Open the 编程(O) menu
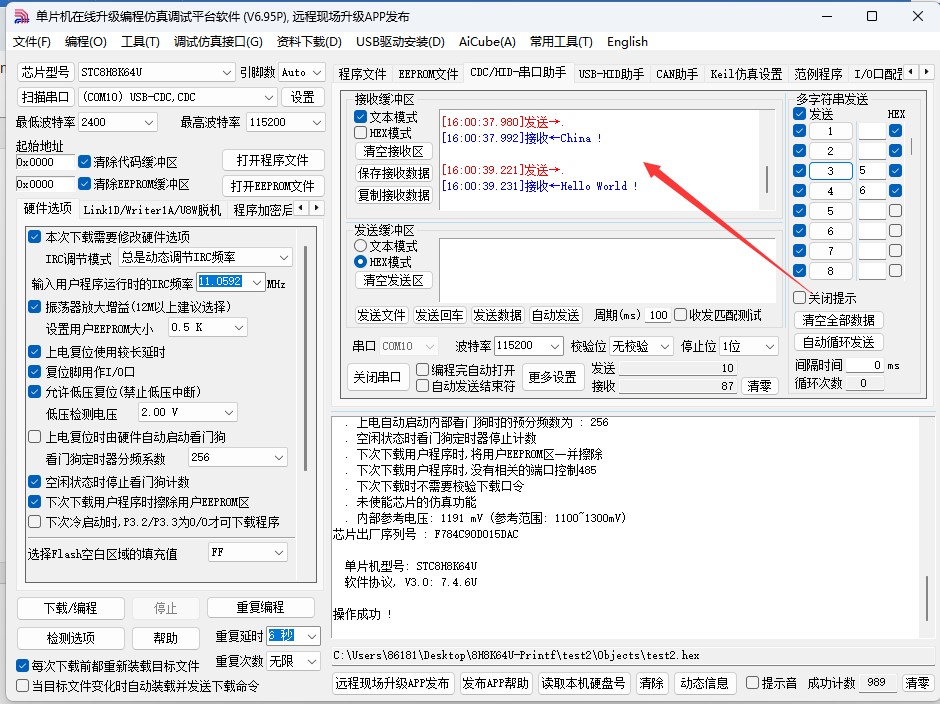 (86, 41)
